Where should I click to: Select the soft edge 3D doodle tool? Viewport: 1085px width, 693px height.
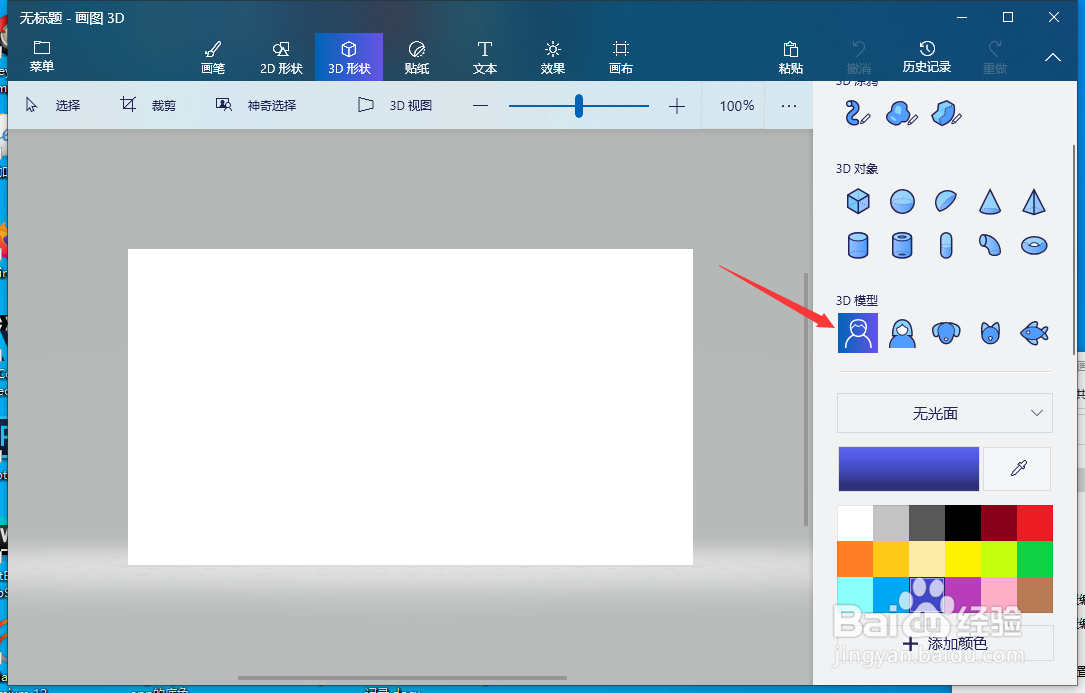tap(902, 113)
